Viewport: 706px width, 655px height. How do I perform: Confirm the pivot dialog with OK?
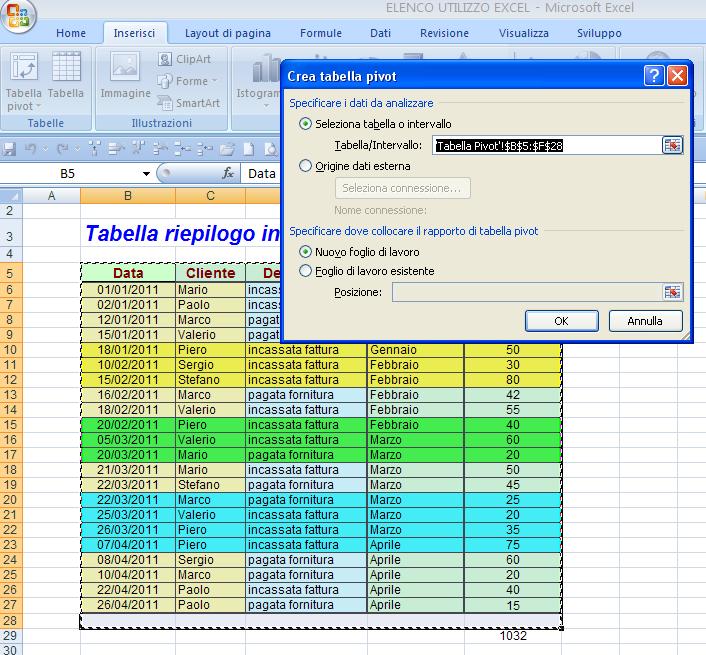561,321
